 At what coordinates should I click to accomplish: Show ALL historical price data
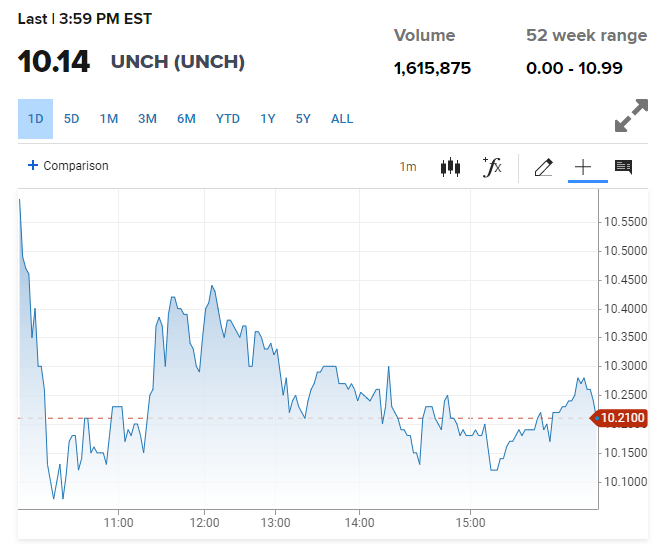point(342,119)
